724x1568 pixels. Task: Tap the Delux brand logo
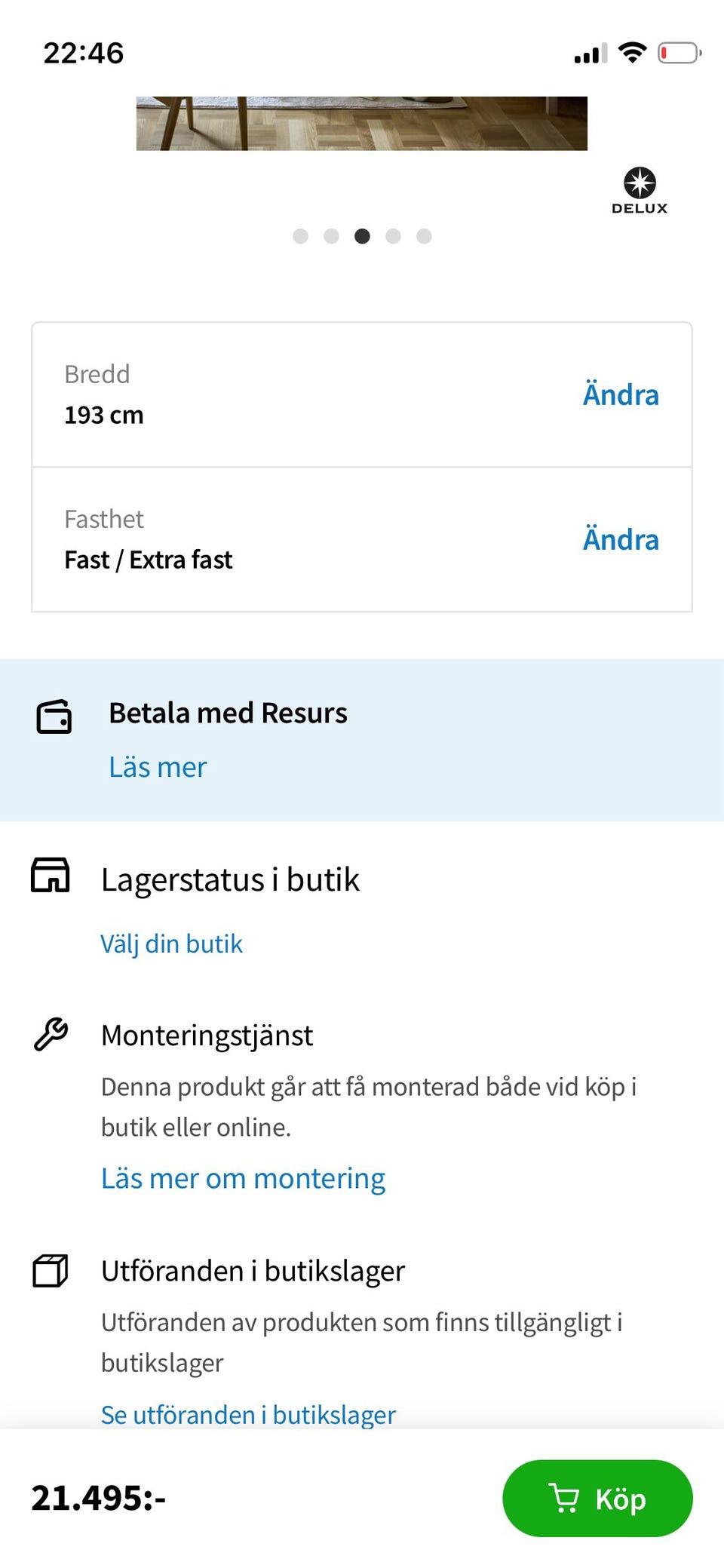point(640,190)
